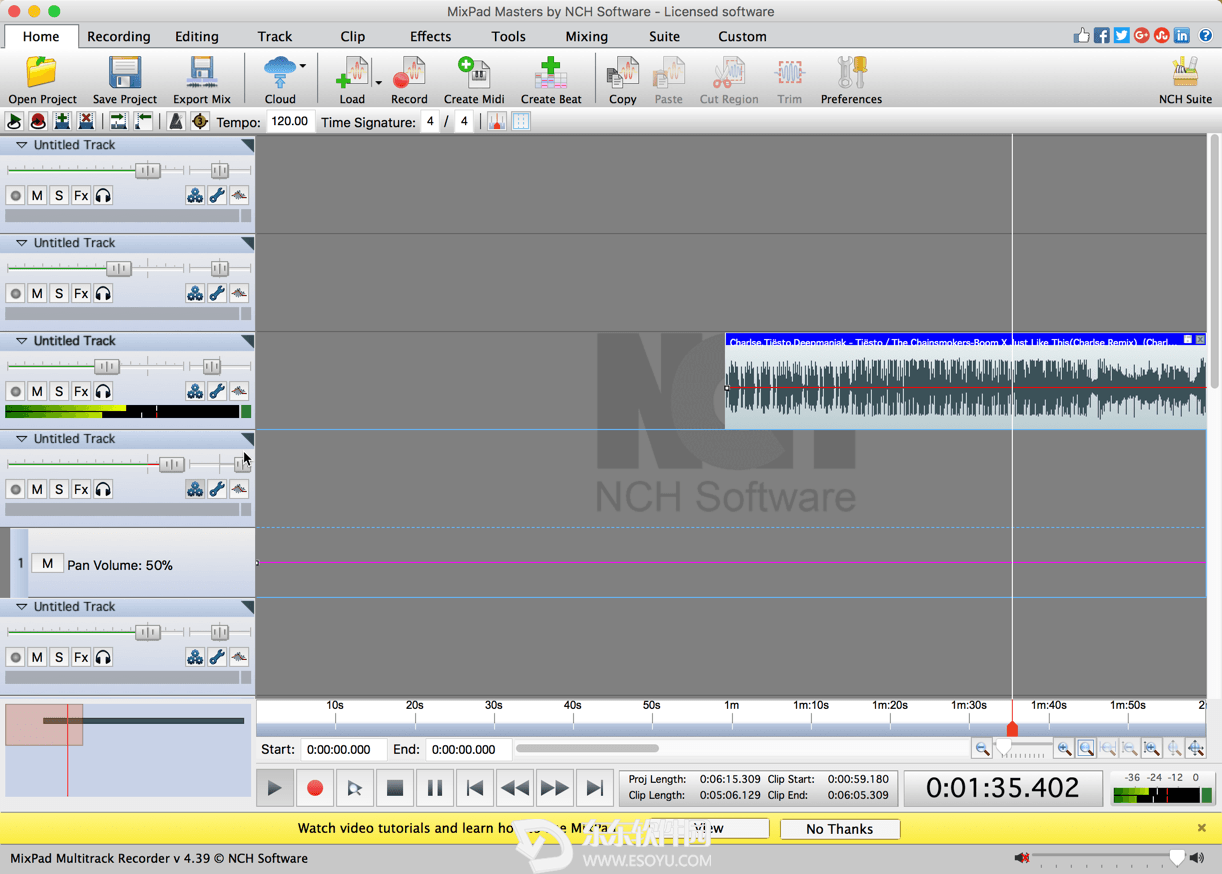Screen dimensions: 1222x874
Task: Open Fx for the first Untitled Track
Action: 81,196
